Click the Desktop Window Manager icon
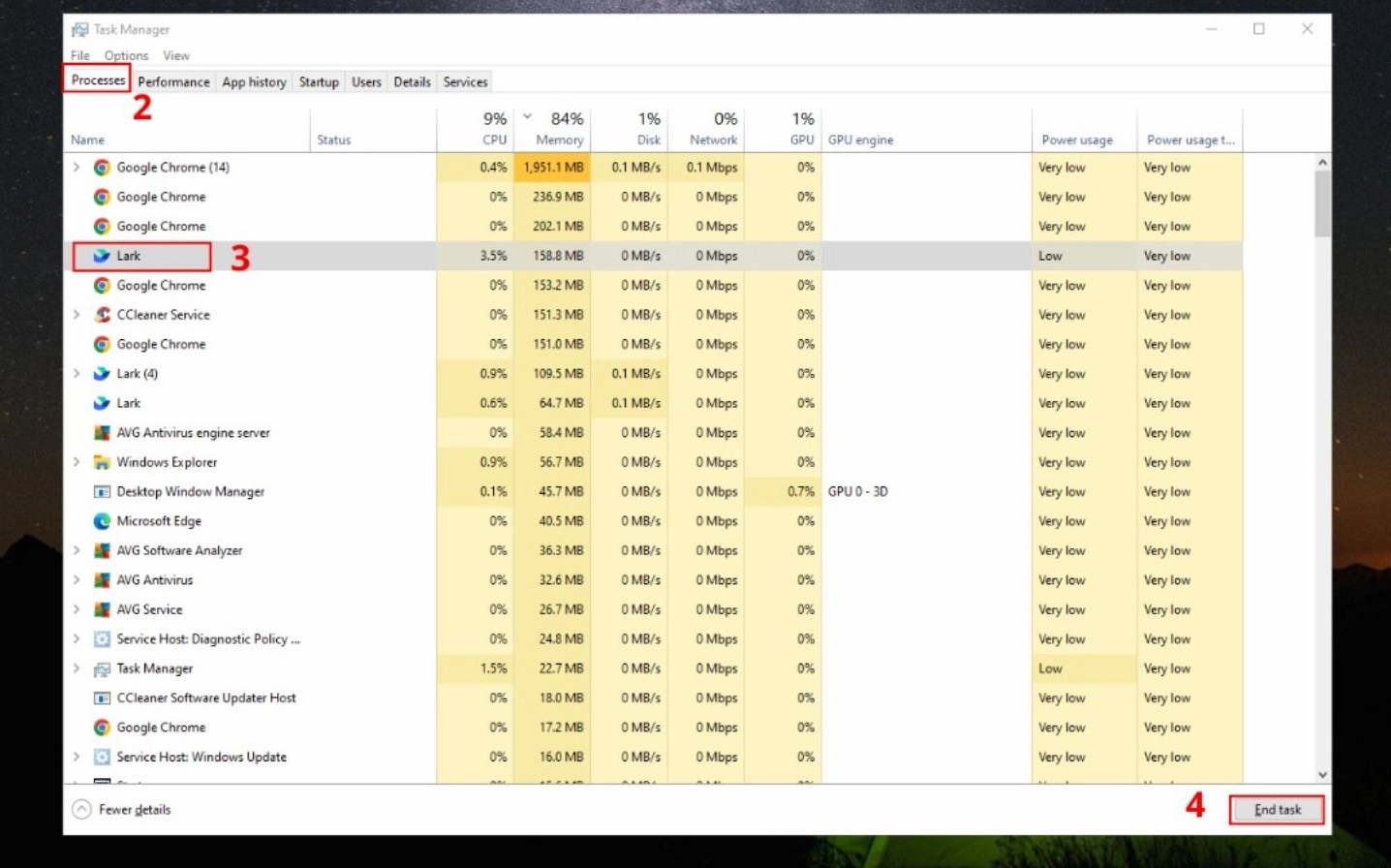This screenshot has height=868, width=1391. 101,491
